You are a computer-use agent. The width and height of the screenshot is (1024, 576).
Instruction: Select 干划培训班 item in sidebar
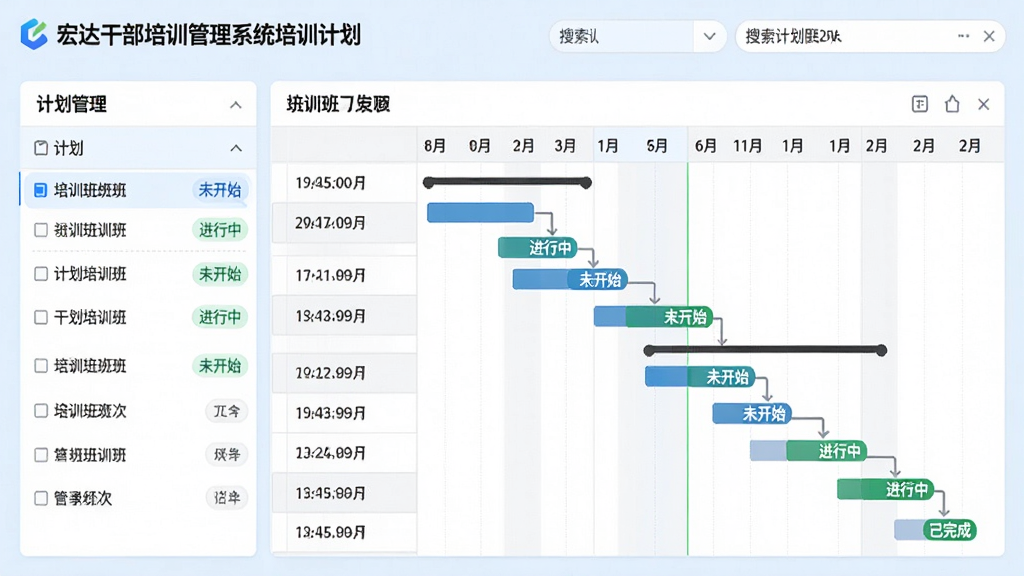pos(90,317)
